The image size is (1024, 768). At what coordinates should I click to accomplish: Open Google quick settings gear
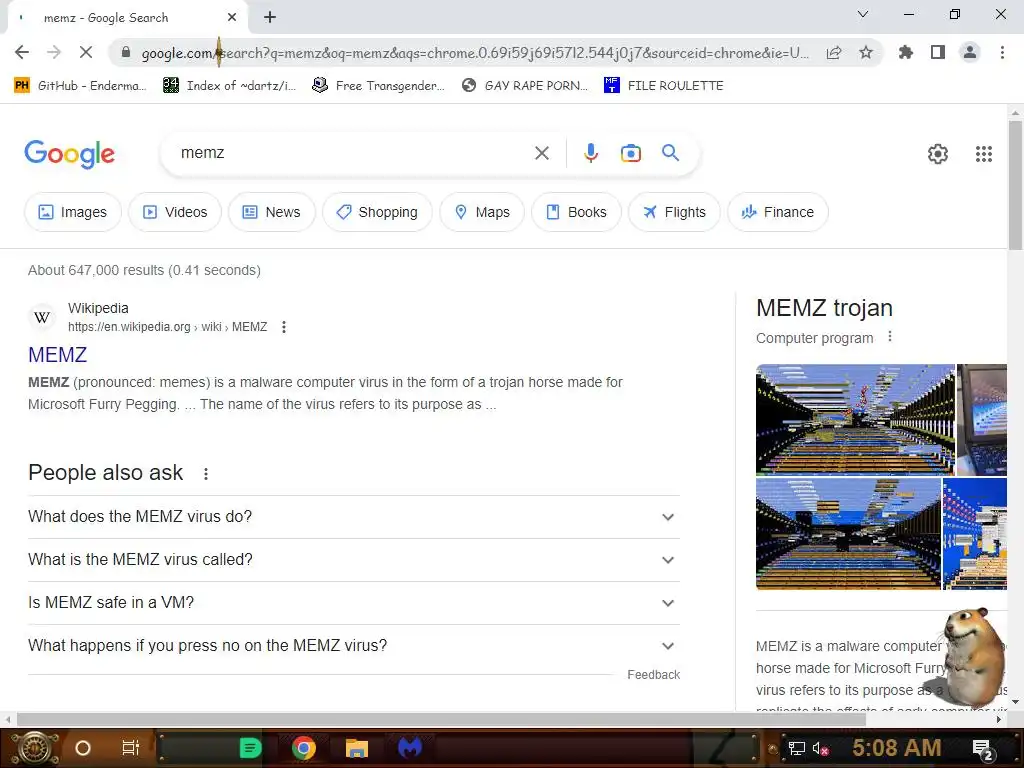[938, 154]
